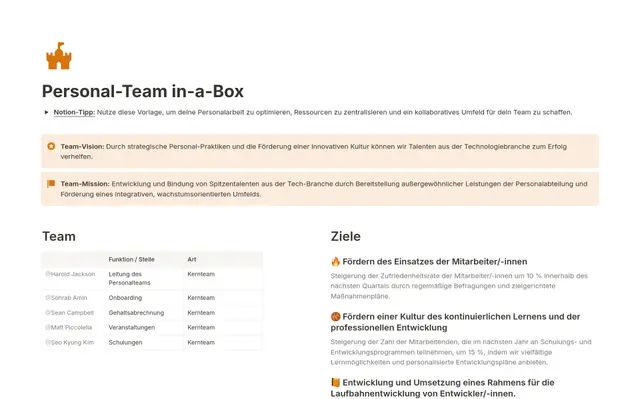
Task: Open the Sean Campbell person mention
Action: click(69, 313)
